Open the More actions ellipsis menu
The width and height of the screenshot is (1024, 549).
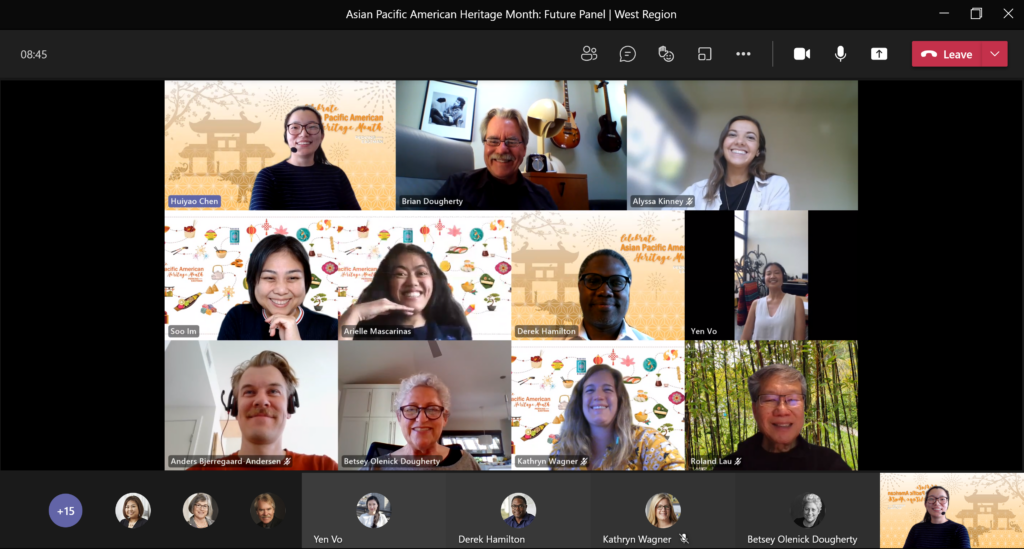(x=743, y=54)
